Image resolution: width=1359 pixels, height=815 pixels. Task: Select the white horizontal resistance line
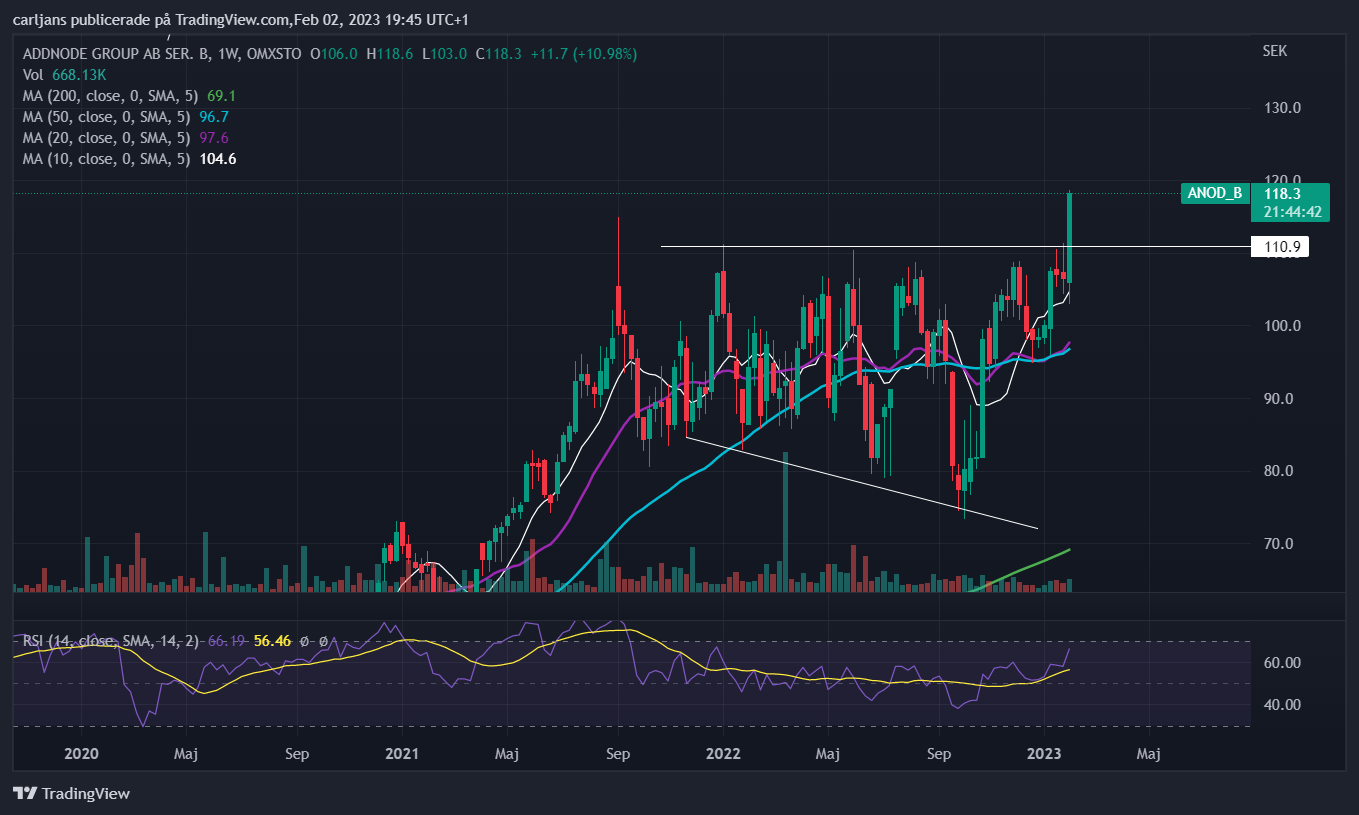click(955, 246)
